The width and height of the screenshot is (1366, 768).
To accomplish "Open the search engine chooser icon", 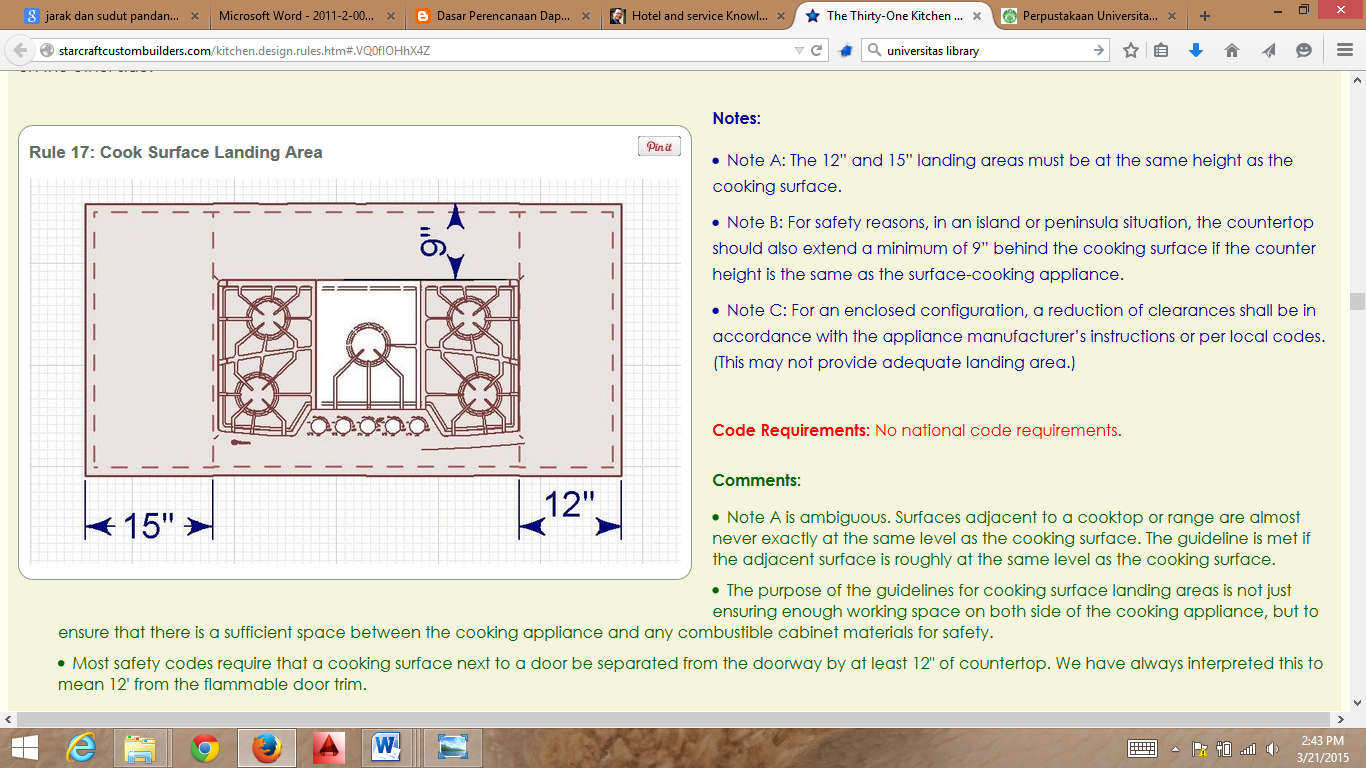I will click(875, 50).
